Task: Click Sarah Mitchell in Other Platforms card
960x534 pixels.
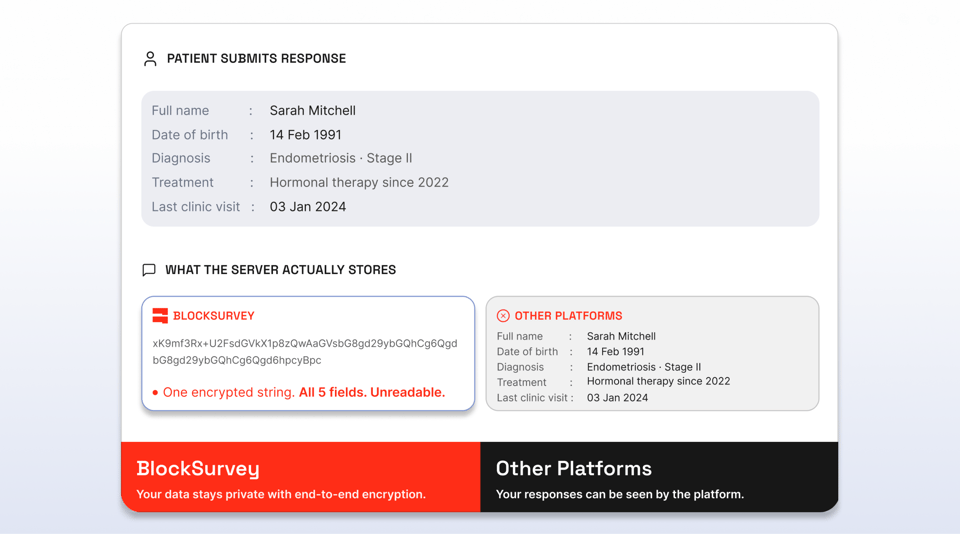Action: coord(621,336)
